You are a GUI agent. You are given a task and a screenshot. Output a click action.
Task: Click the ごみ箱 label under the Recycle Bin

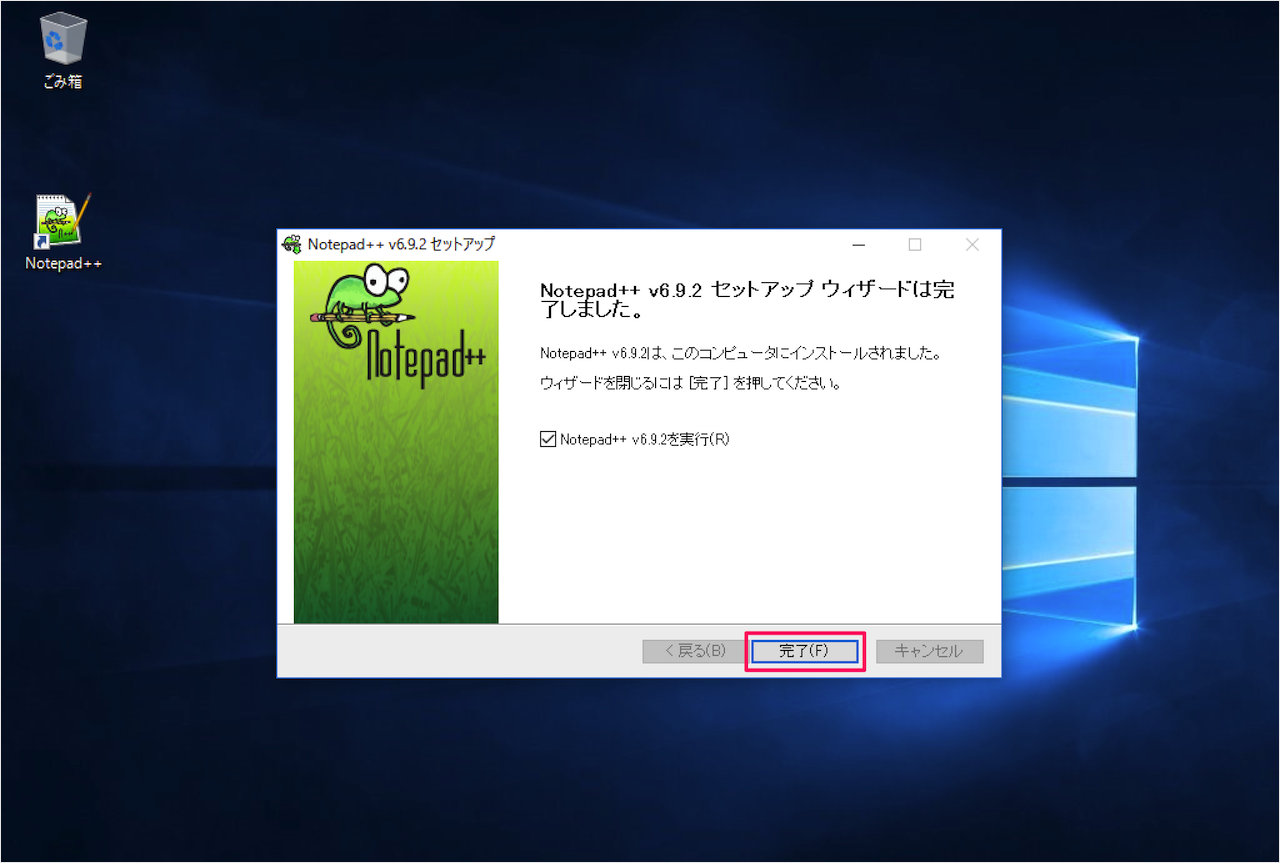62,82
